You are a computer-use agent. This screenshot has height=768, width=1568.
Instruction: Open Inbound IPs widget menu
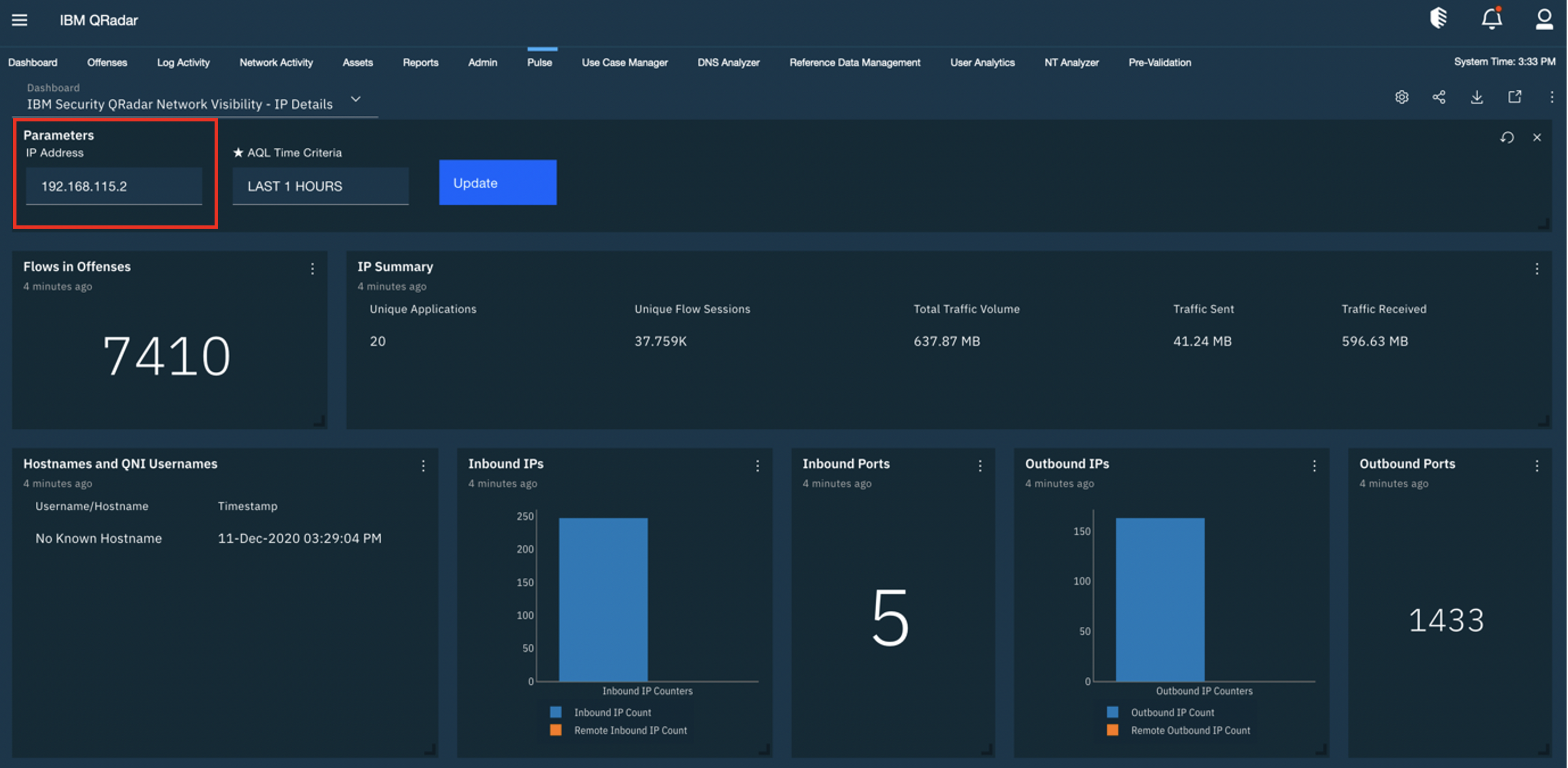point(757,465)
